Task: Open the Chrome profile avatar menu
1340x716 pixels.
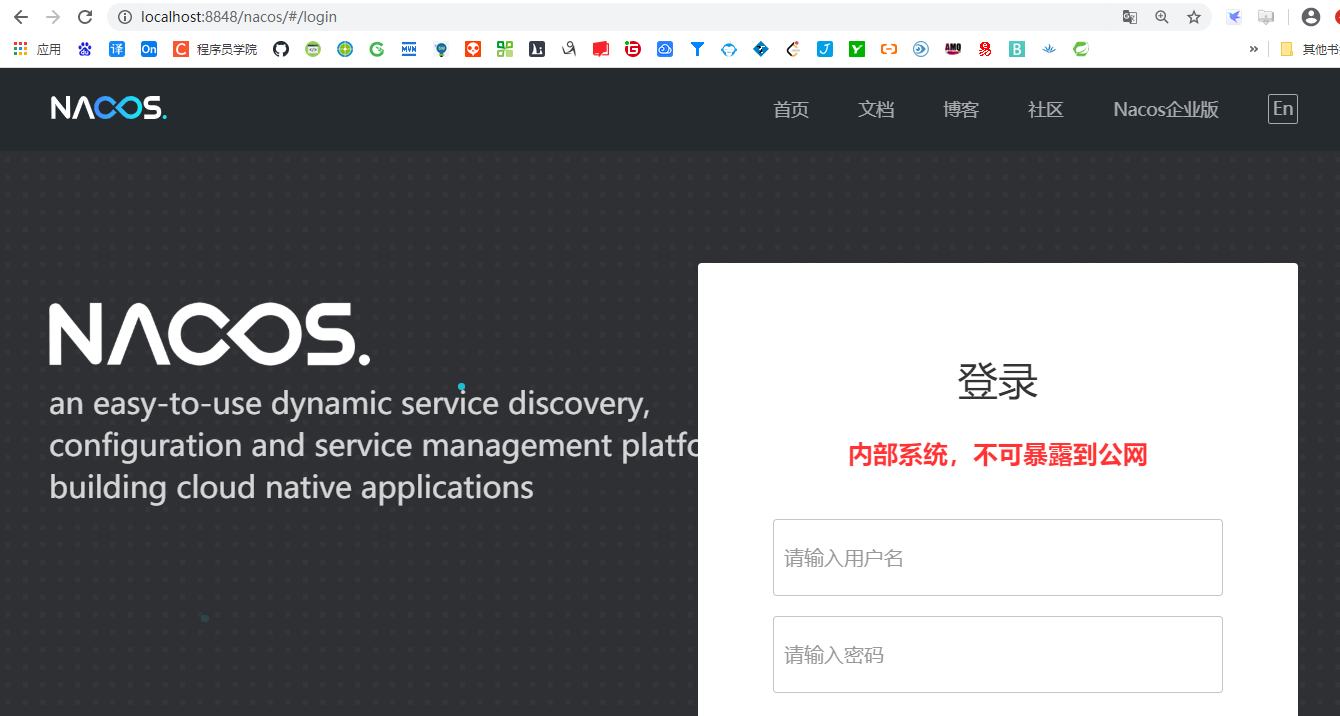Action: pyautogui.click(x=1311, y=17)
